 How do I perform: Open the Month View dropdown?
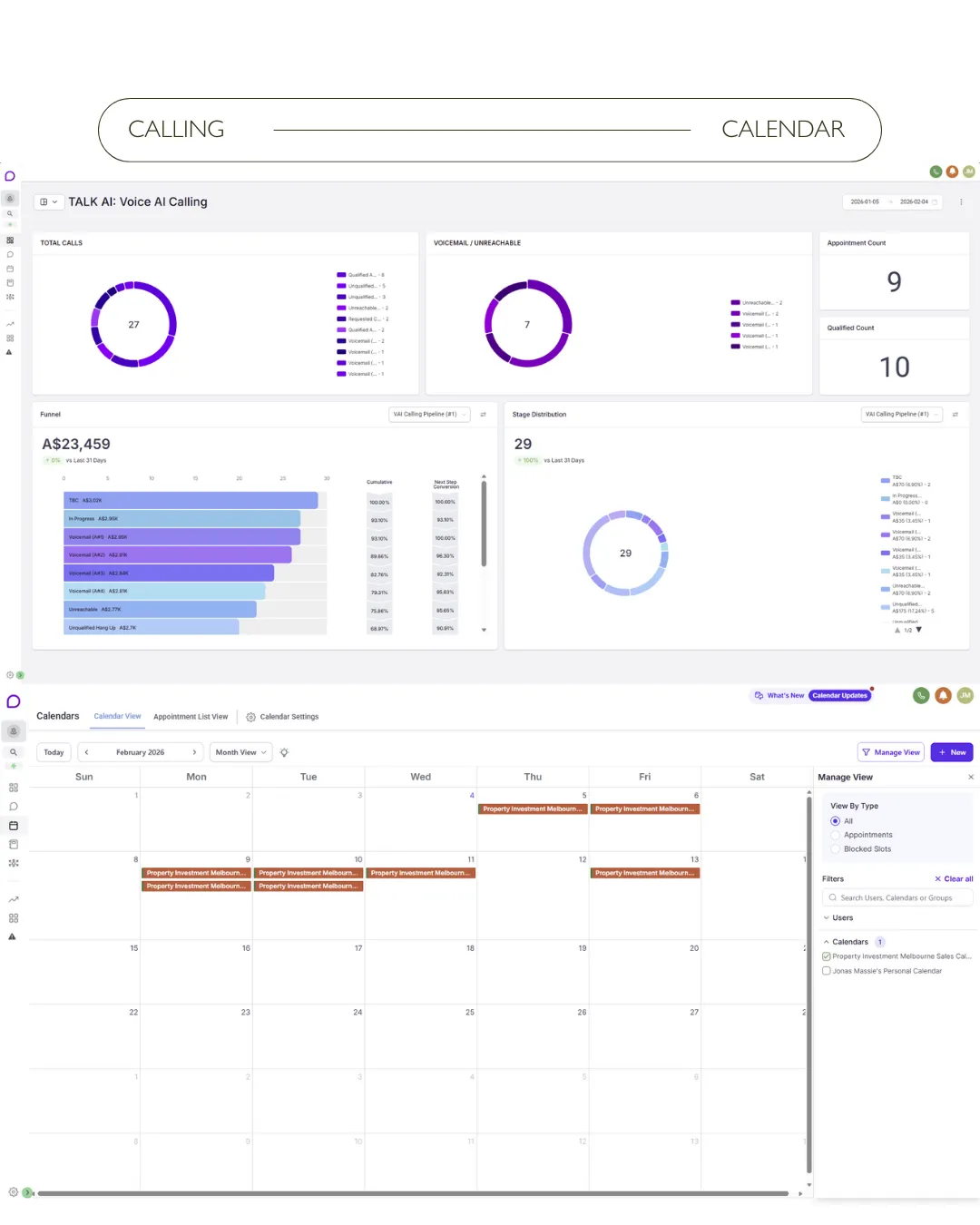(x=241, y=752)
